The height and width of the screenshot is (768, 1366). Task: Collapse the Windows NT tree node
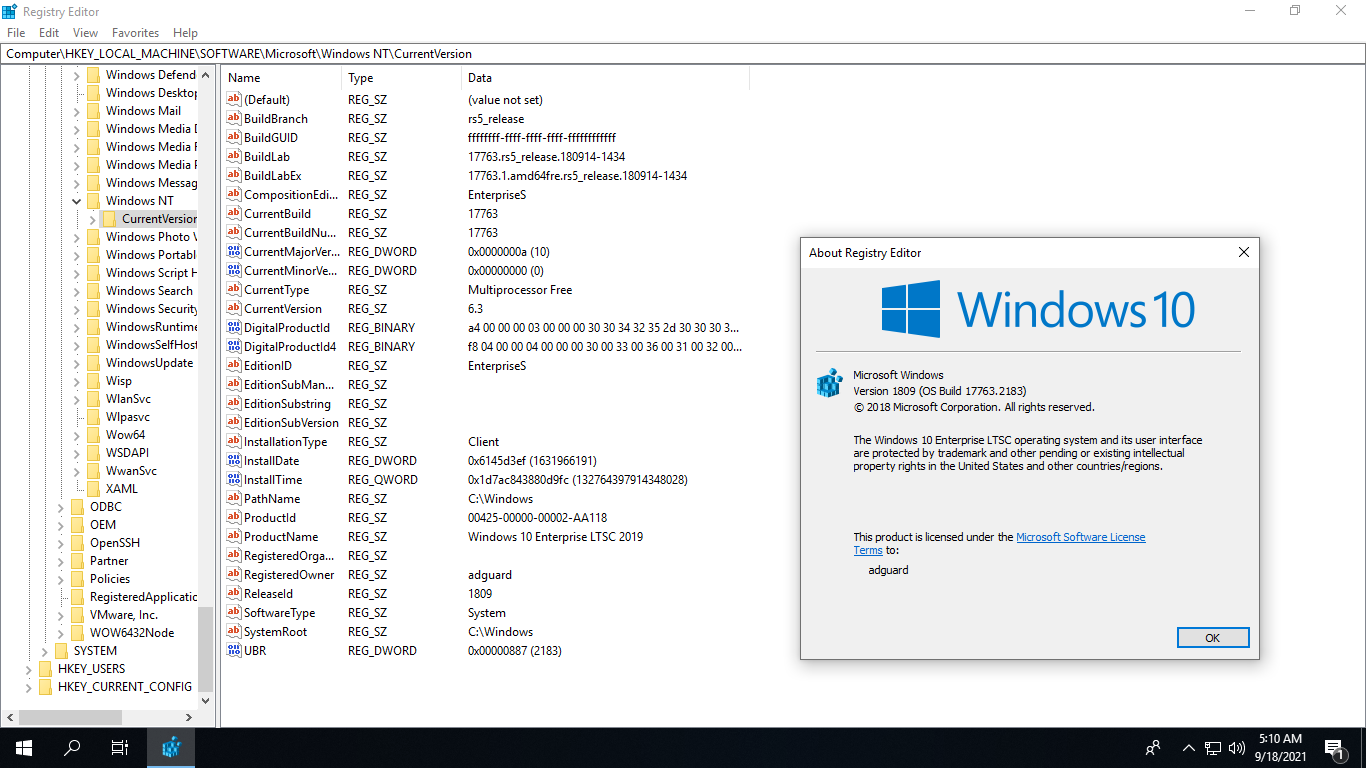coord(77,201)
